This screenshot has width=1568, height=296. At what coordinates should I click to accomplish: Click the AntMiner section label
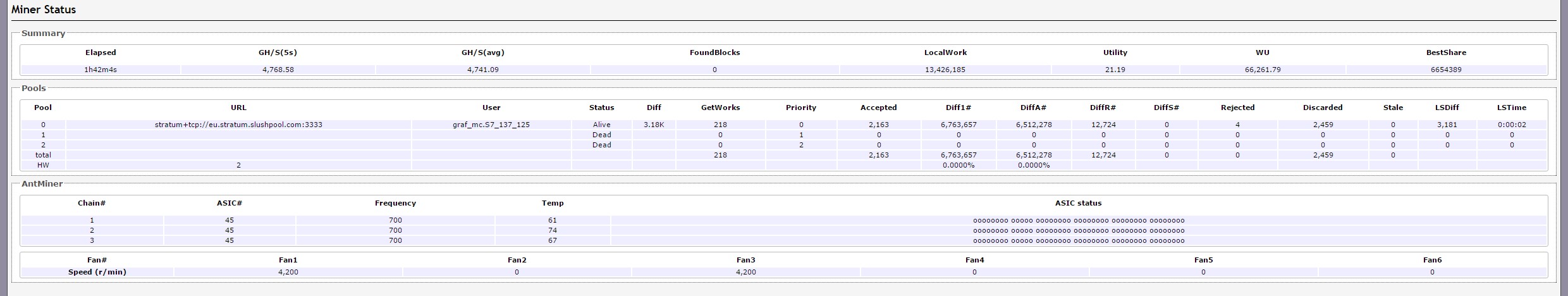pyautogui.click(x=42, y=183)
